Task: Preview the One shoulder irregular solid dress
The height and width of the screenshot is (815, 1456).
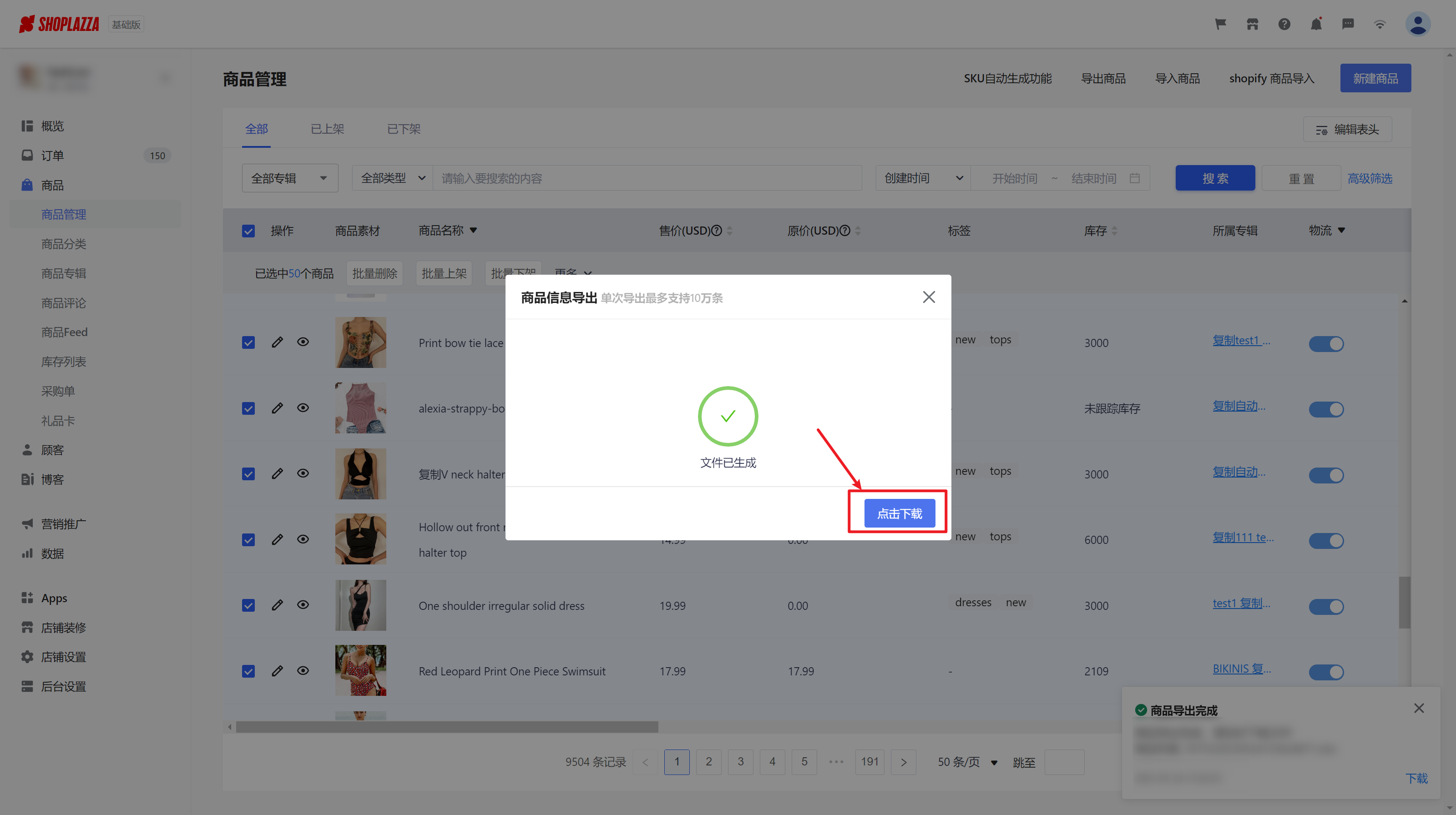Action: coord(303,605)
